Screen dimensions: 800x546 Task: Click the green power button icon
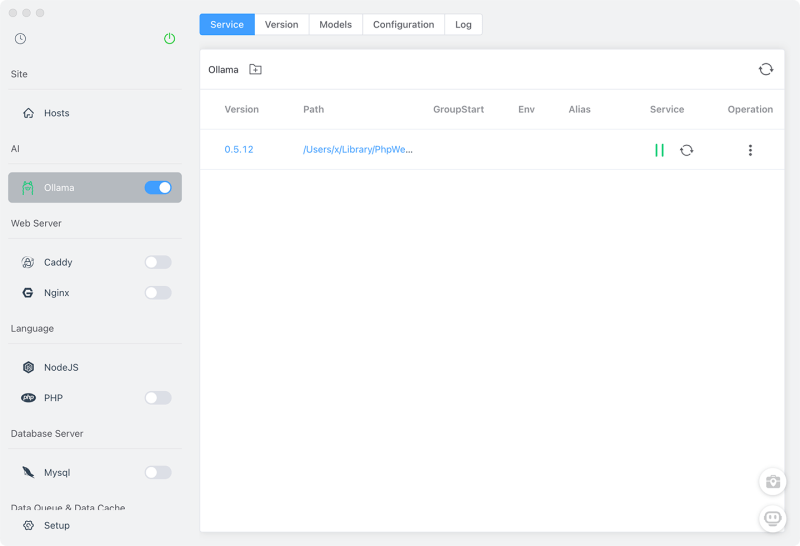(x=169, y=39)
